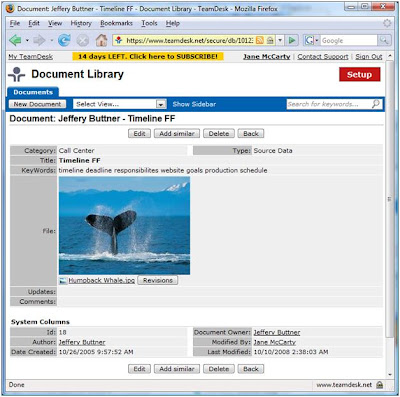Click the Firefox Forward arrow icon
This screenshot has width=400, height=397.
[x=39, y=41]
